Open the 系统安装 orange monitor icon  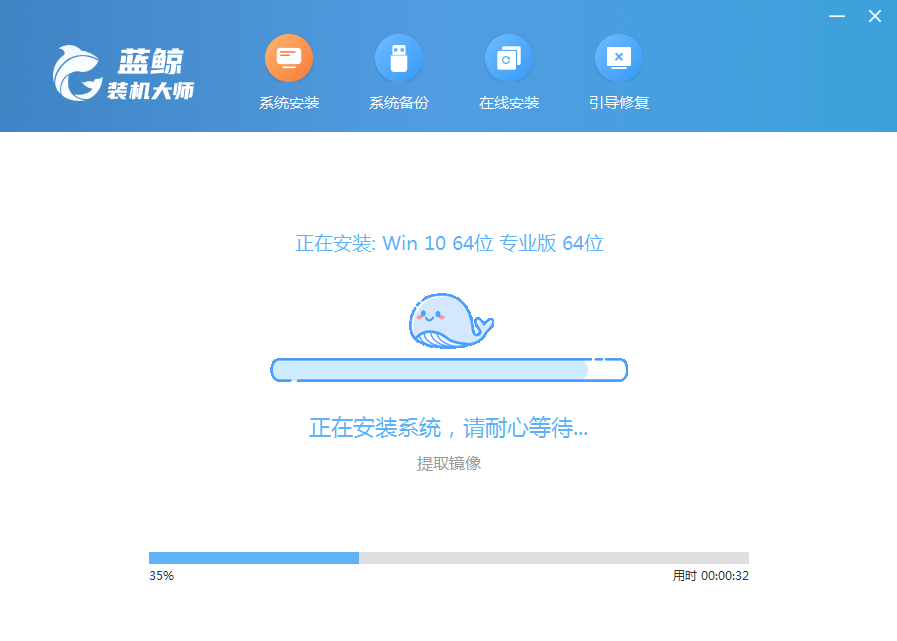tap(289, 58)
